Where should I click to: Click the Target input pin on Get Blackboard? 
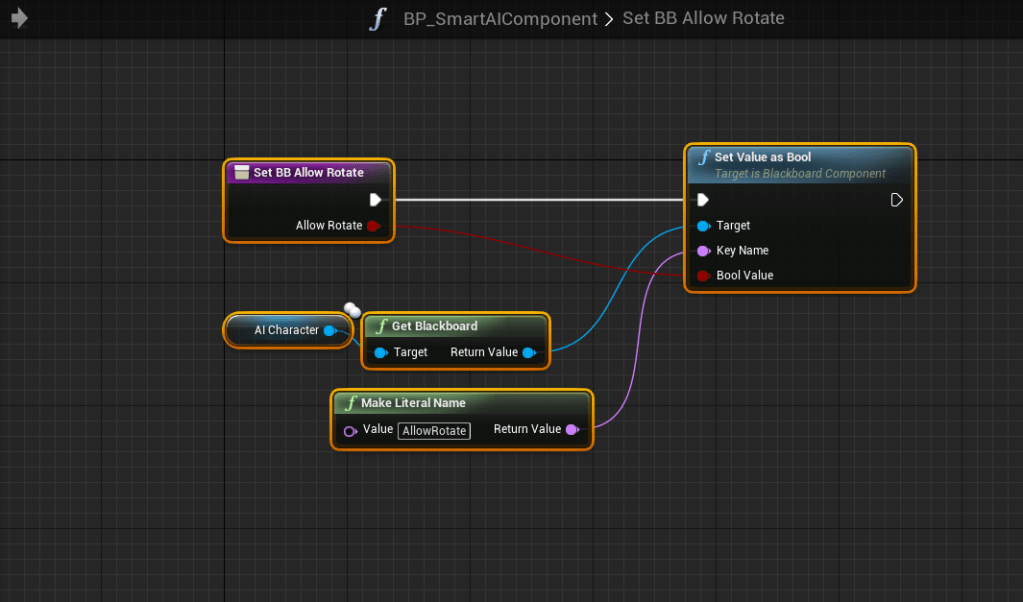[x=380, y=353]
